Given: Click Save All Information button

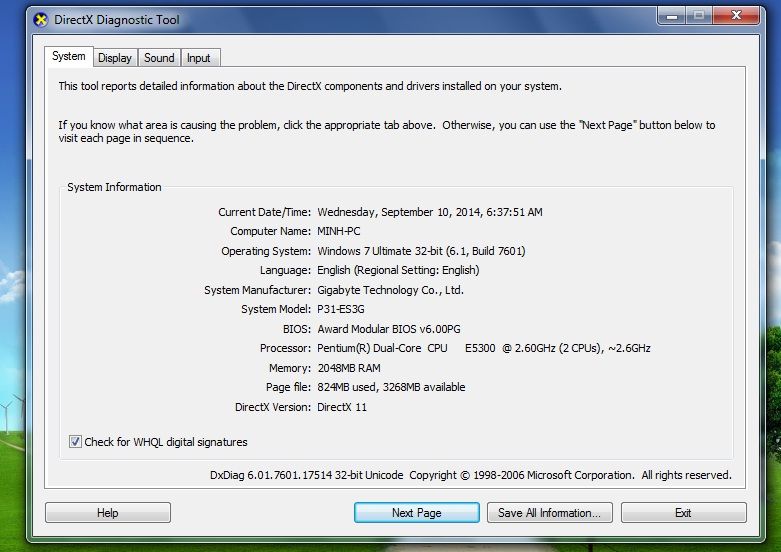Looking at the screenshot, I should 549,513.
